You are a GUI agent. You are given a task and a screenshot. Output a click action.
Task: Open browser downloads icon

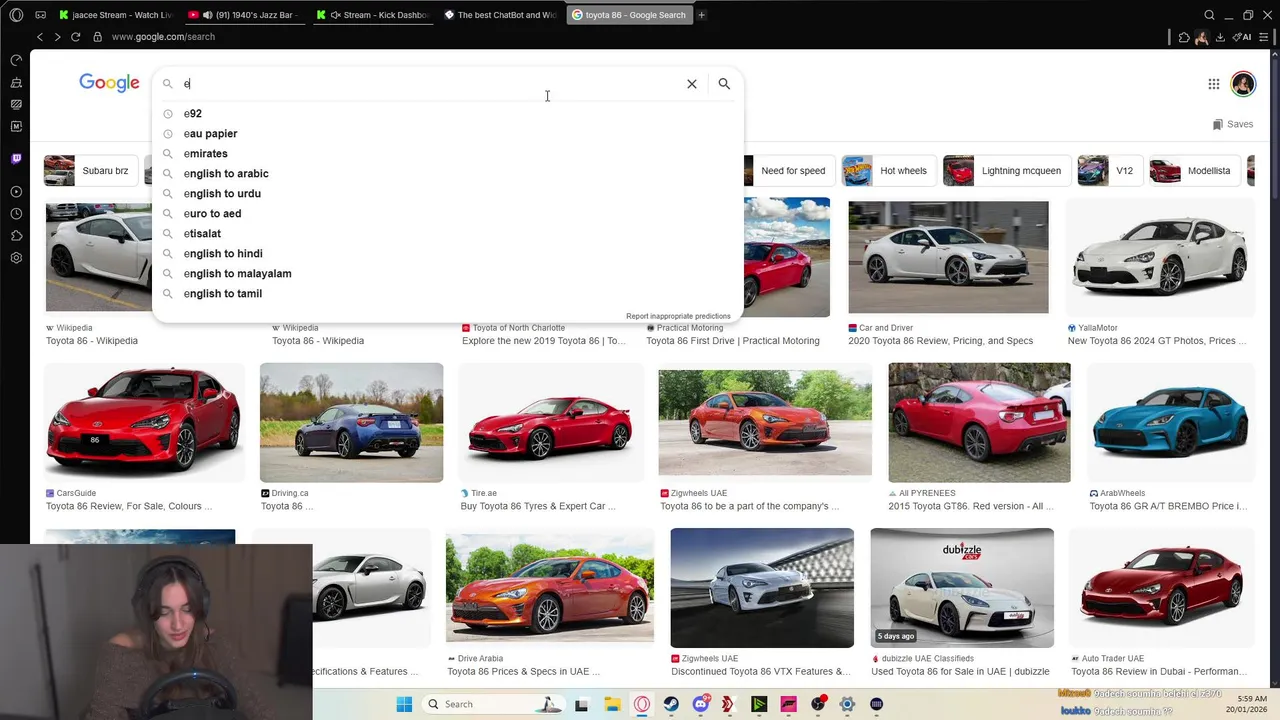1220,37
